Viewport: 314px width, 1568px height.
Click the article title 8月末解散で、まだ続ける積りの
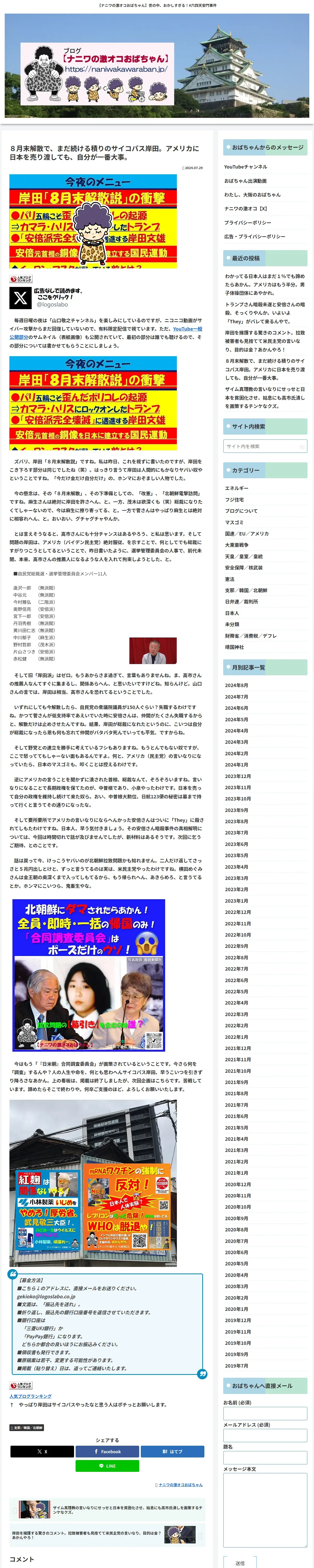point(104,153)
